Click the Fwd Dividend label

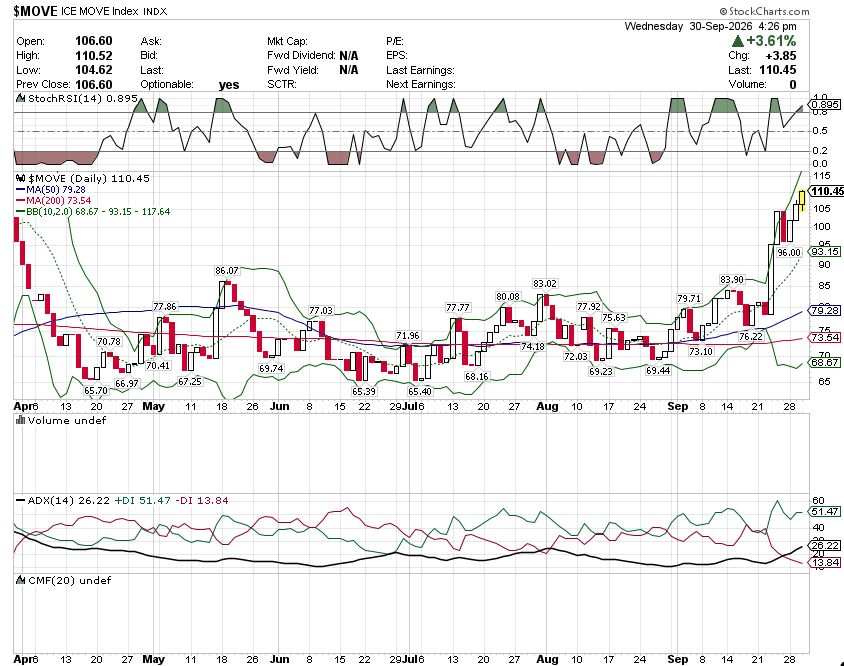click(301, 55)
